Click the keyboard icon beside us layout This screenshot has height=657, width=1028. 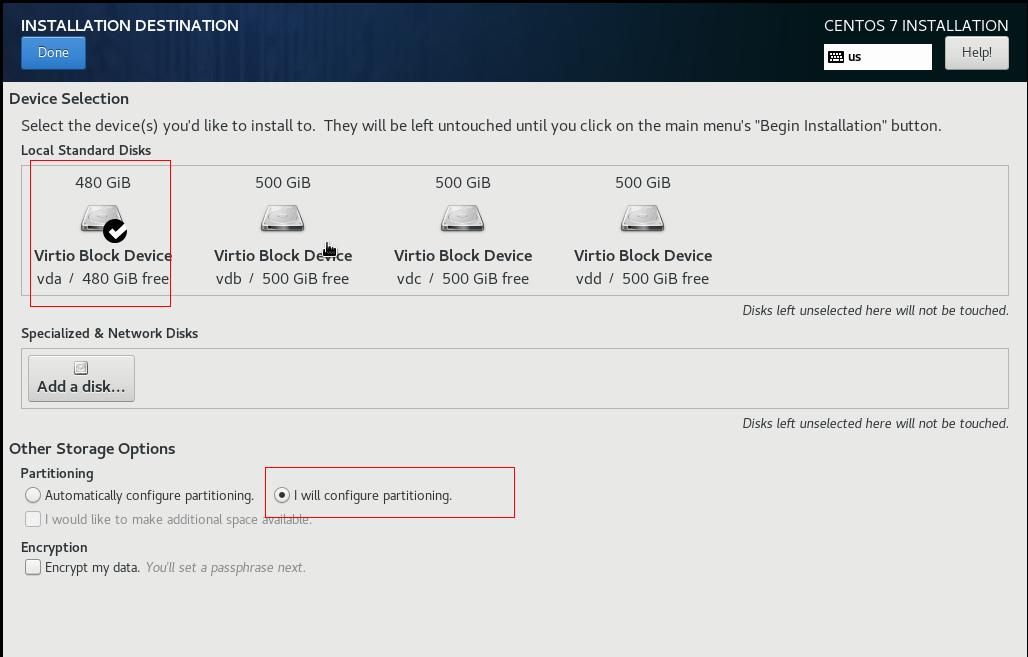[x=836, y=57]
